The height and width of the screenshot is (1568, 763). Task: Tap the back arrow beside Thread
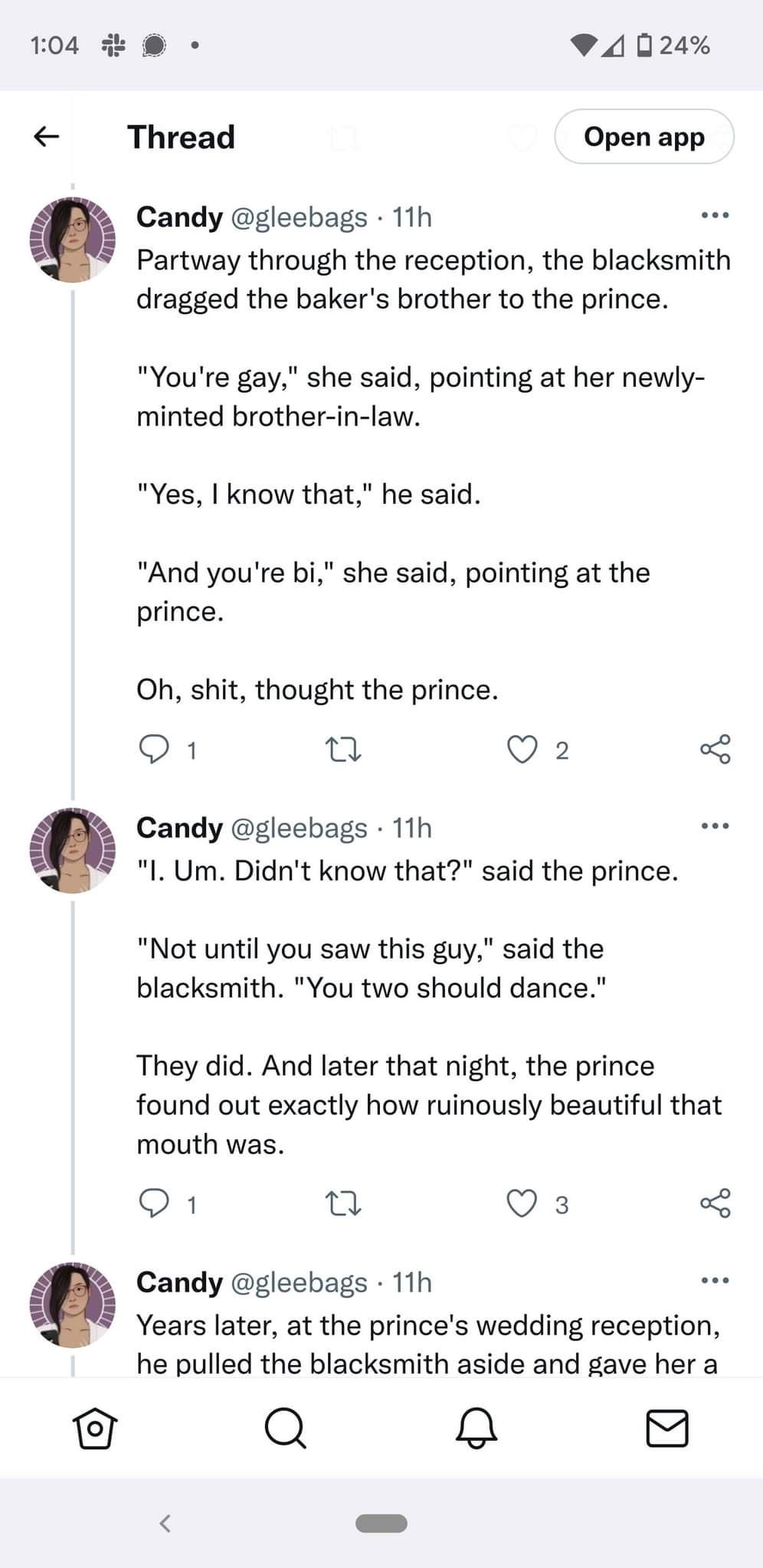click(47, 137)
